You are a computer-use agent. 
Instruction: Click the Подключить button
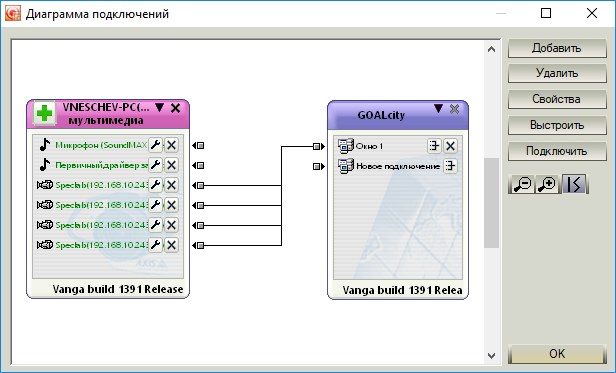(x=557, y=151)
